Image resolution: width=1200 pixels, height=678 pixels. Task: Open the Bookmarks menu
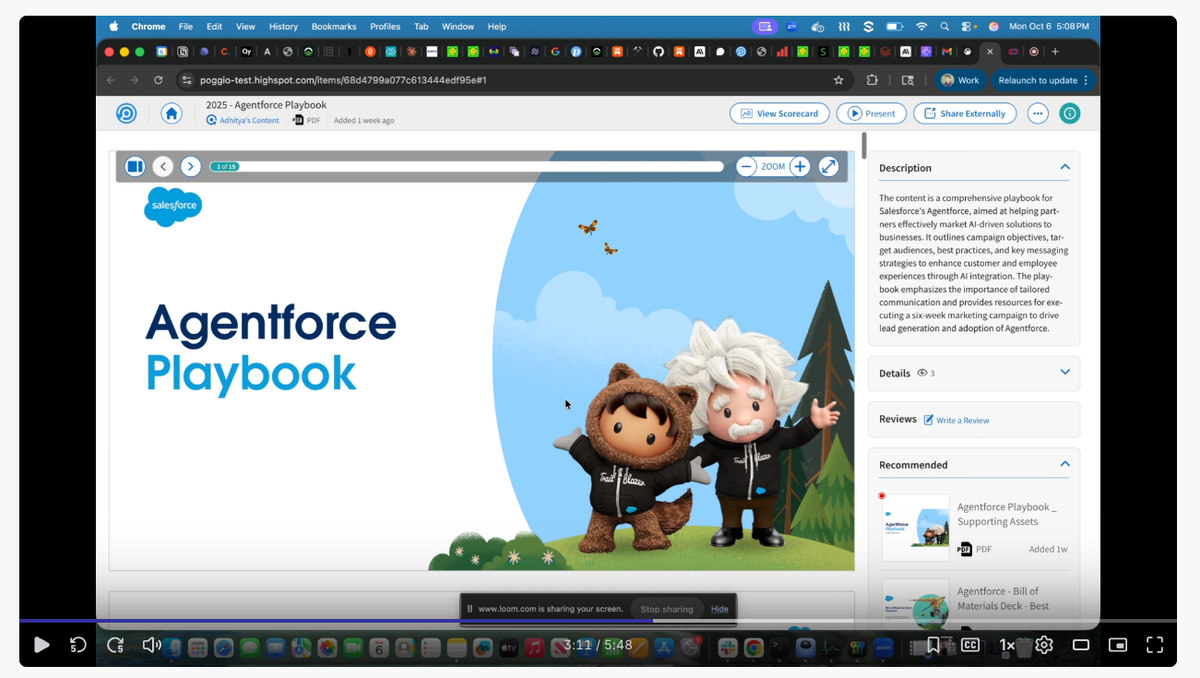(x=334, y=27)
